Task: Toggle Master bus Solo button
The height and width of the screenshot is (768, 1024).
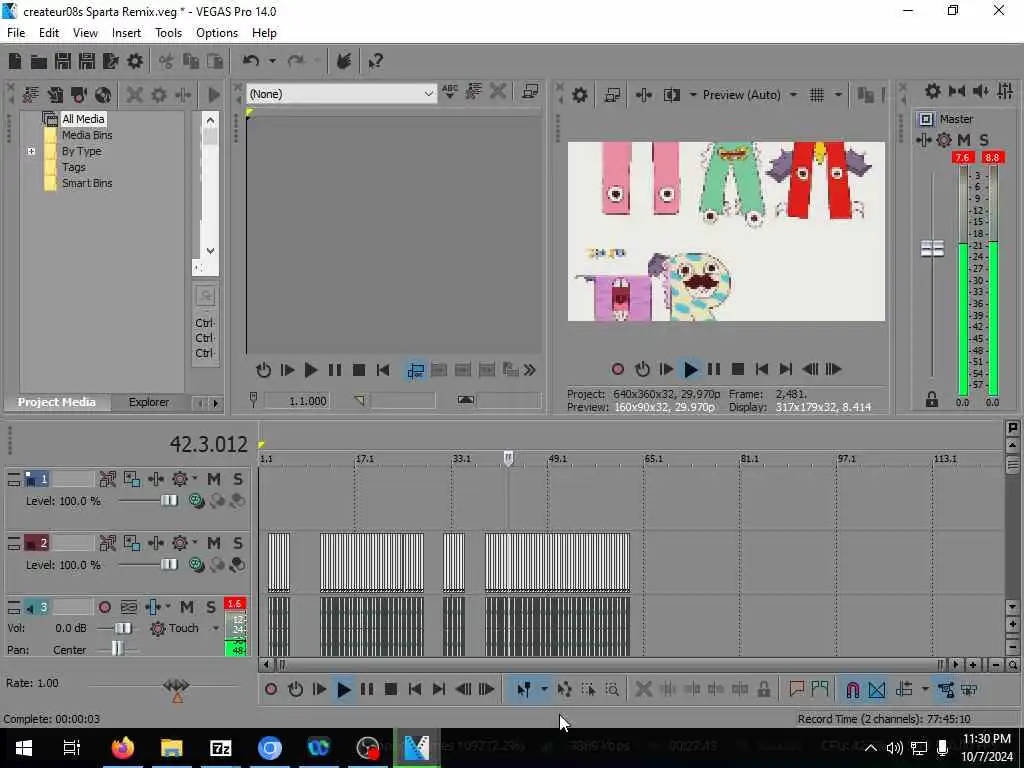Action: pos(984,140)
